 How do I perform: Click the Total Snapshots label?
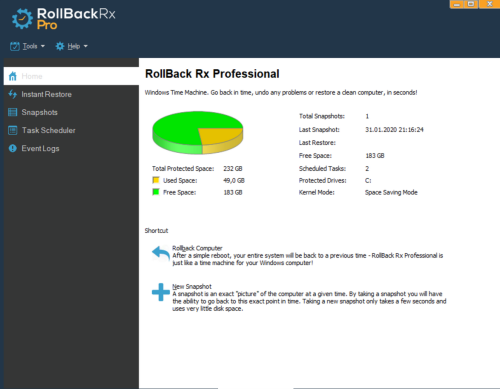pos(322,116)
